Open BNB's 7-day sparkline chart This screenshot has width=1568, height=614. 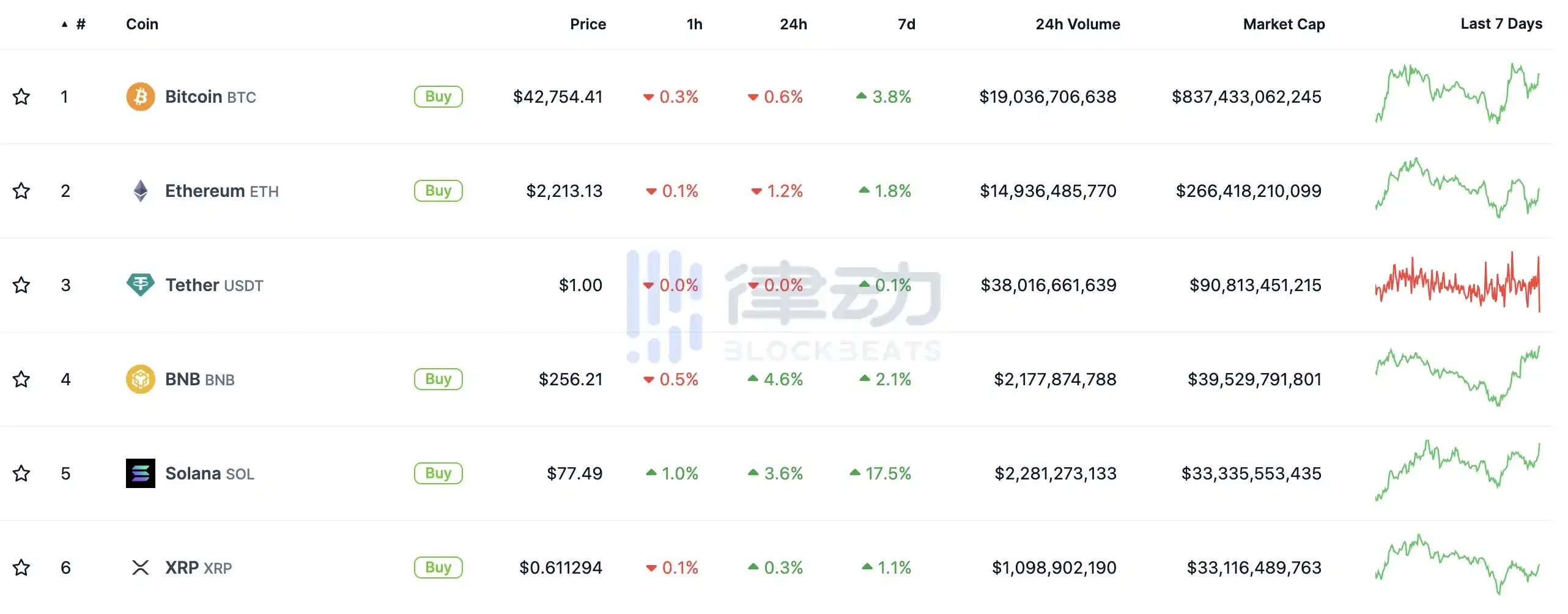pos(1457,377)
